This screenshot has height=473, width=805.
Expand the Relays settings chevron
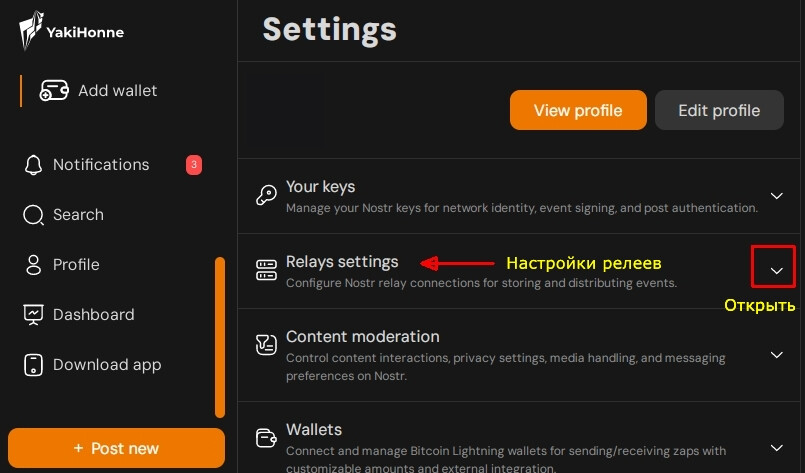(776, 270)
